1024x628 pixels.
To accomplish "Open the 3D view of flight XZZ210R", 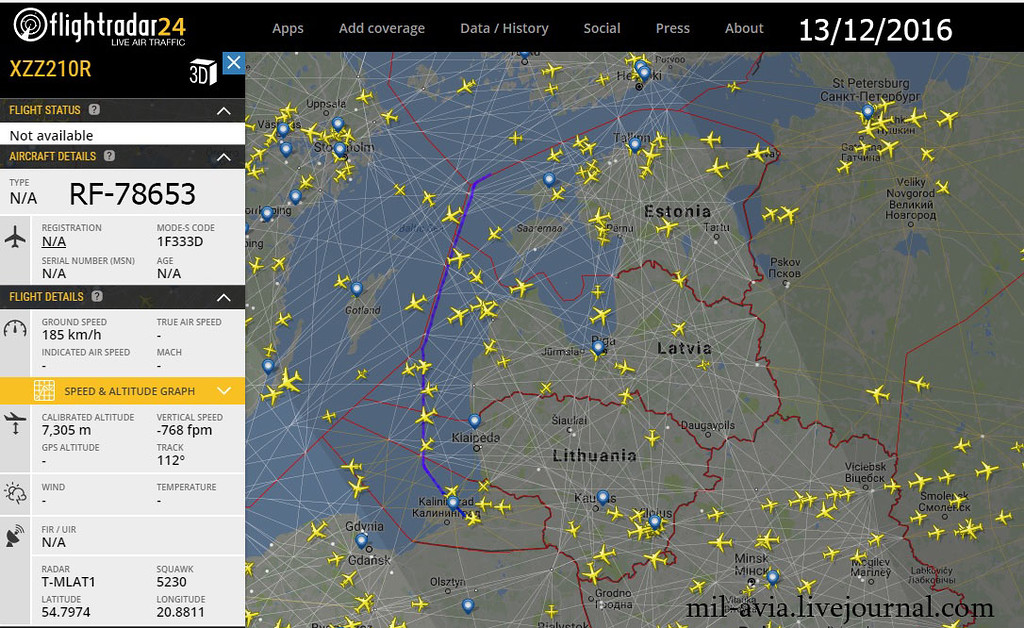I will click(x=202, y=73).
